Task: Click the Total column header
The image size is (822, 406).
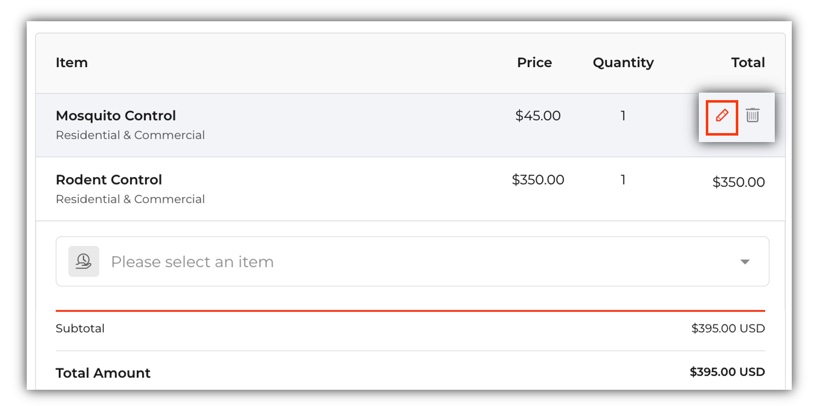Action: tap(748, 63)
